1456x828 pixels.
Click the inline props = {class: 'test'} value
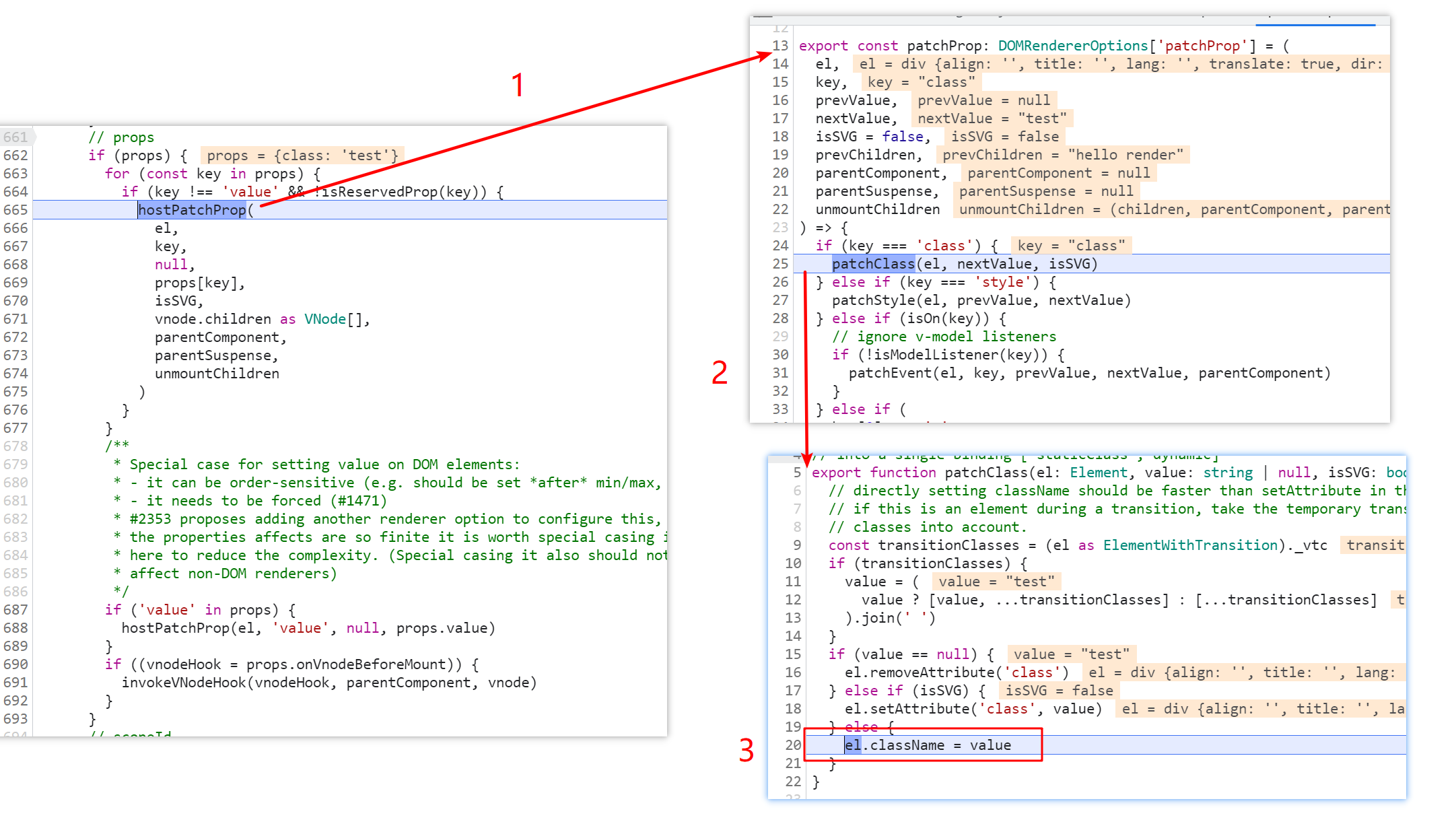(x=302, y=156)
